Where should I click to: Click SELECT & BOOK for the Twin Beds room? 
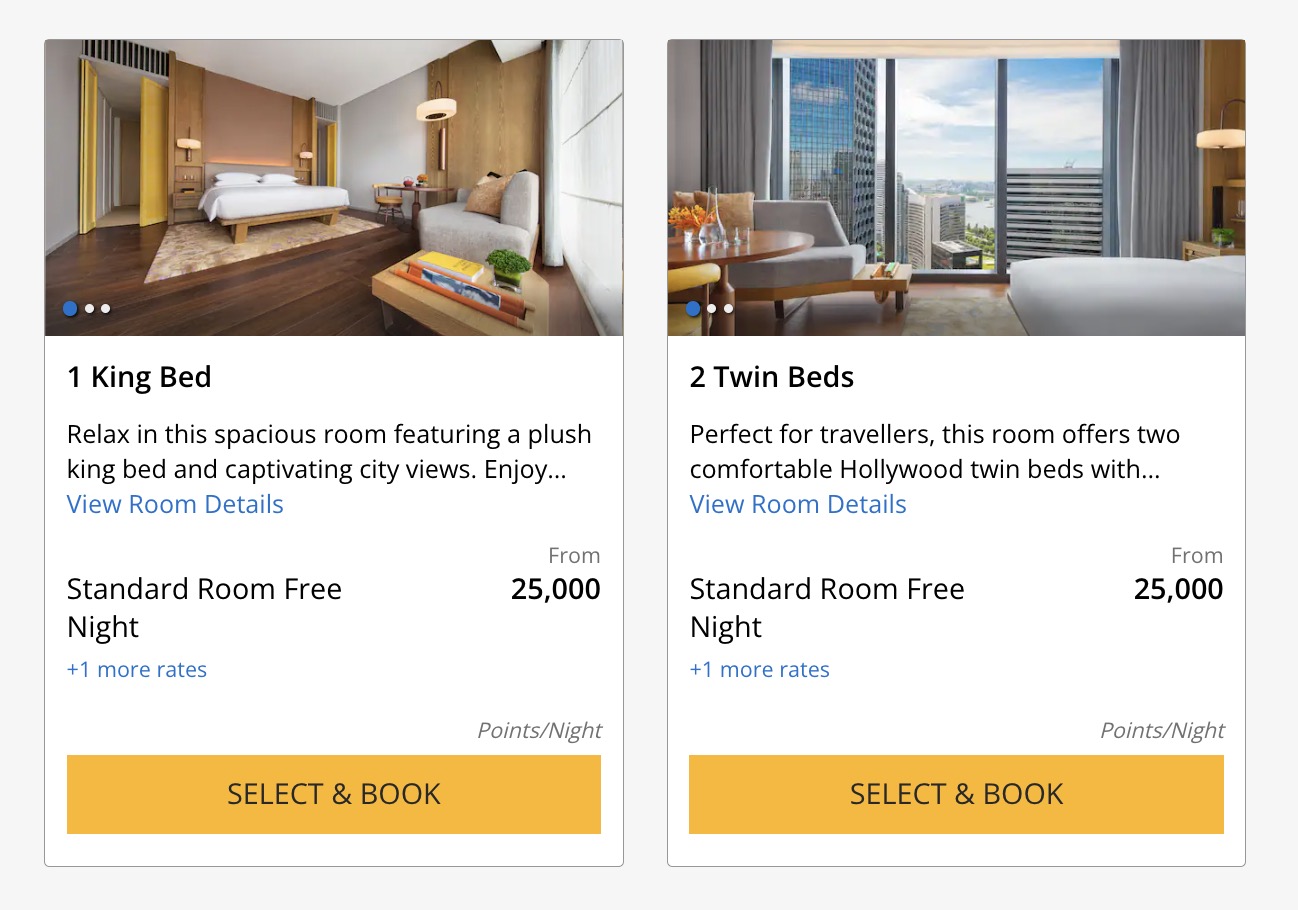click(x=956, y=794)
